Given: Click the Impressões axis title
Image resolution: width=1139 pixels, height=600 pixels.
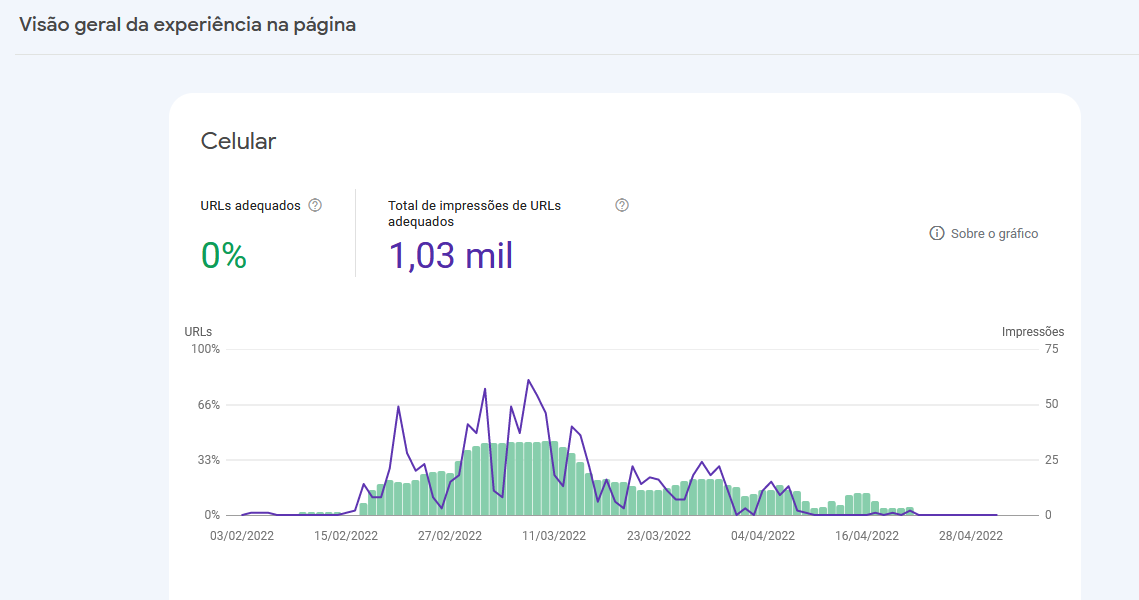Looking at the screenshot, I should [x=1032, y=331].
